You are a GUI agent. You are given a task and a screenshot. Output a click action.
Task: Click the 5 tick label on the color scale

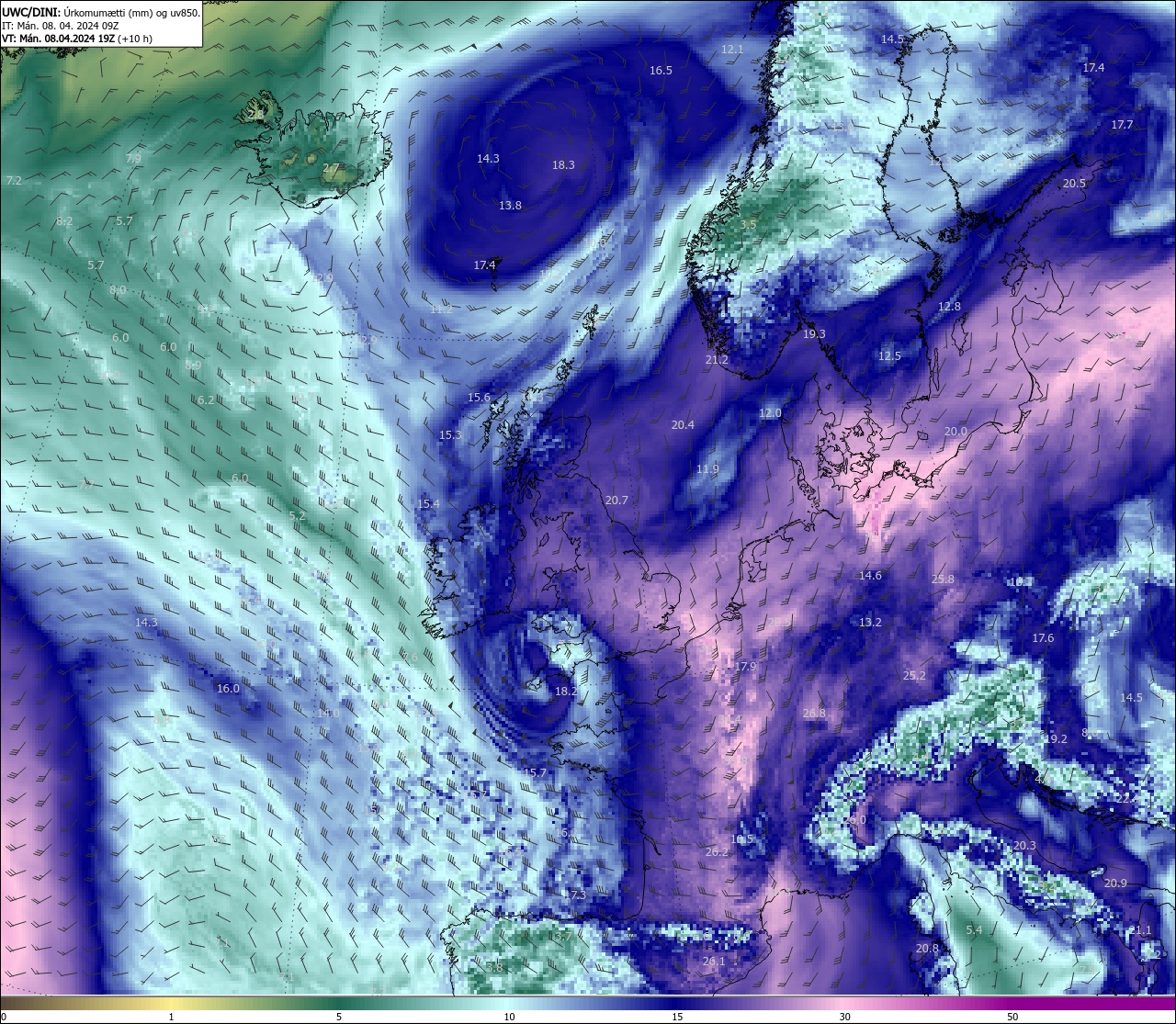339,1017
